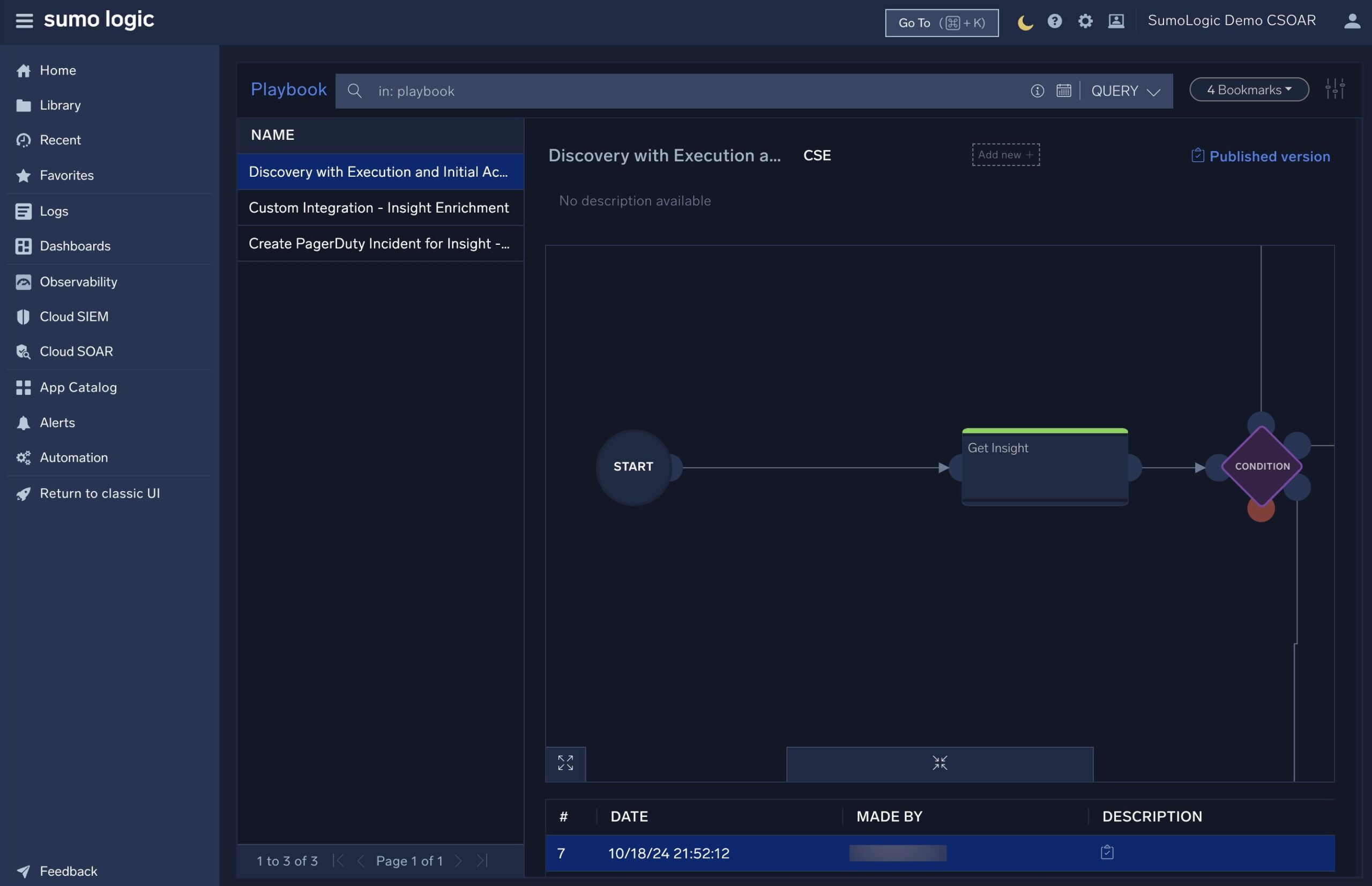Viewport: 1372px width, 886px height.
Task: Select Custom Integration - Insight Enrichment playbook
Action: 381,208
